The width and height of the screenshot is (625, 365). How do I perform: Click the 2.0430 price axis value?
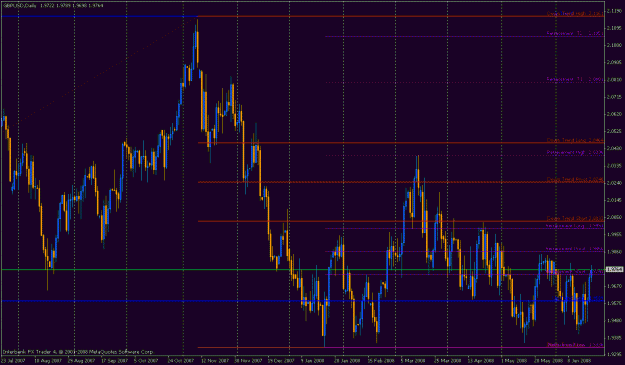(614, 148)
